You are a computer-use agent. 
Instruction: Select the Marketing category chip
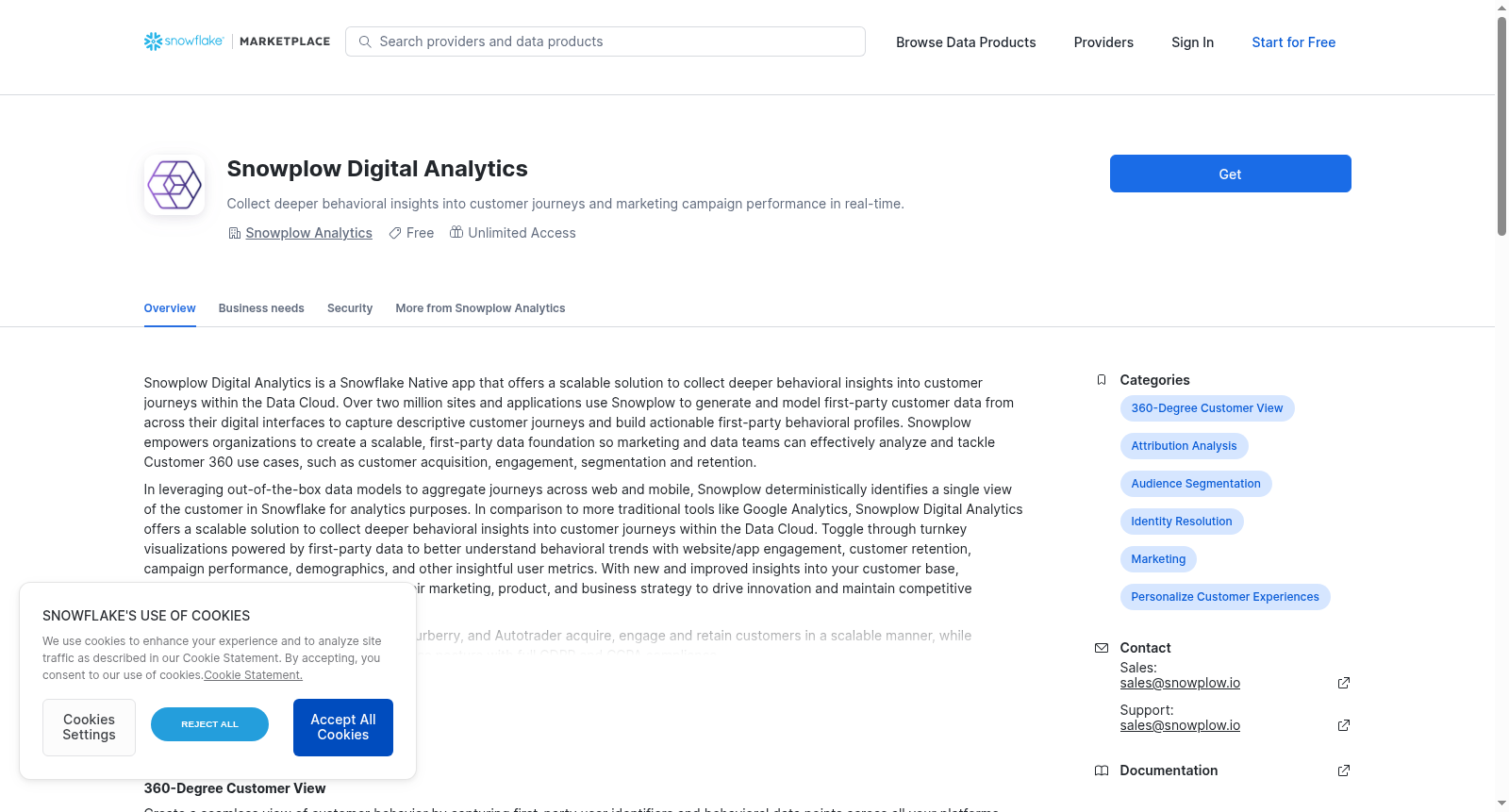(x=1158, y=559)
